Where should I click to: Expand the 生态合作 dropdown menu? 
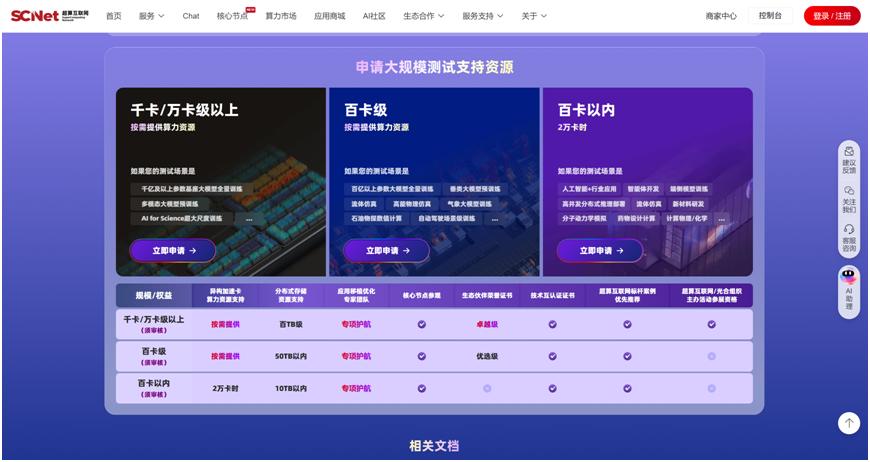(x=423, y=16)
